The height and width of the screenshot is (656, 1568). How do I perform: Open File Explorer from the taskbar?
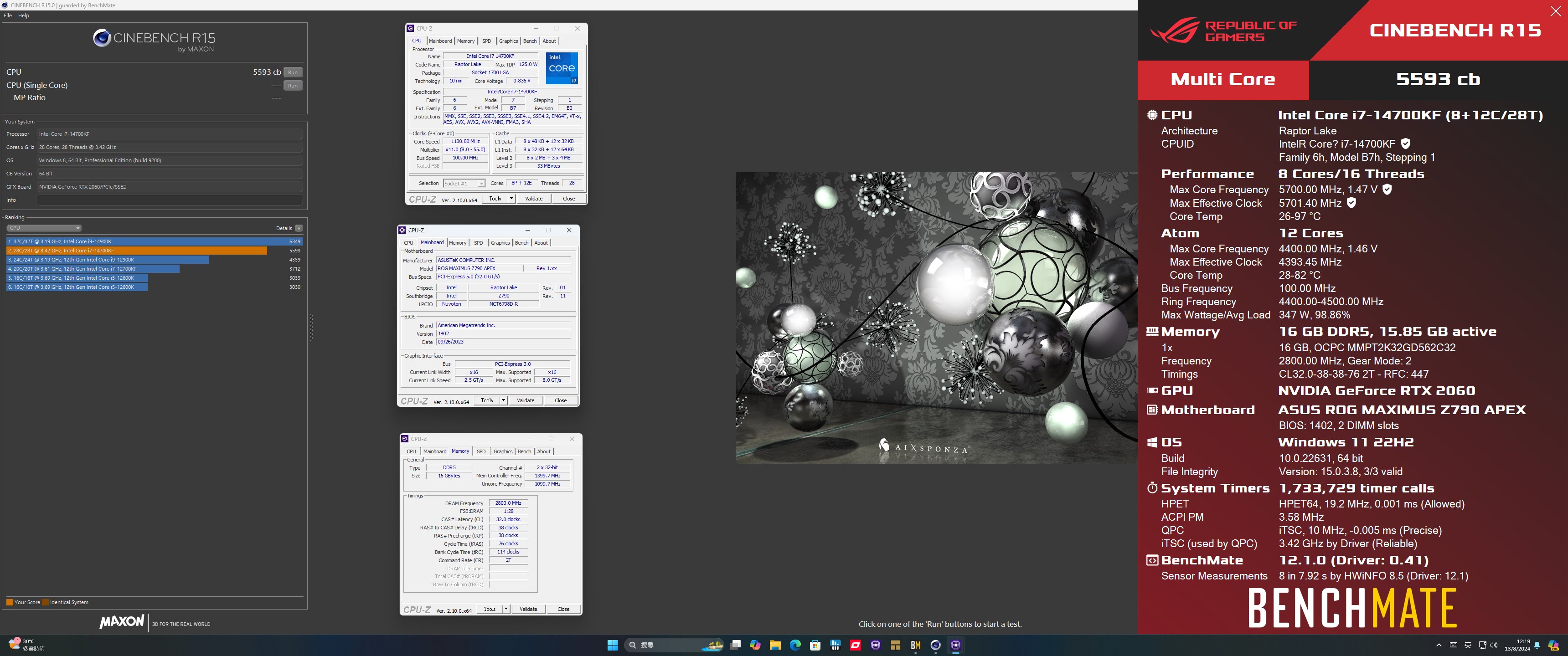point(775,645)
